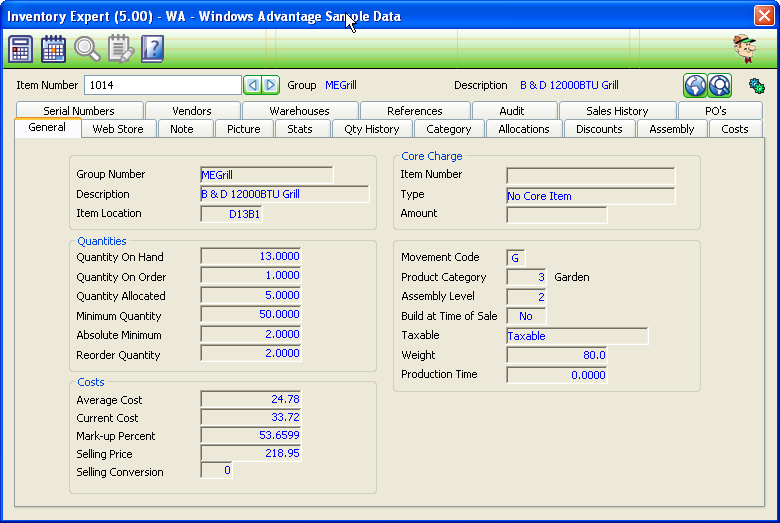This screenshot has height=523, width=780.
Task: Go to next item with right arrow
Action: coord(270,86)
